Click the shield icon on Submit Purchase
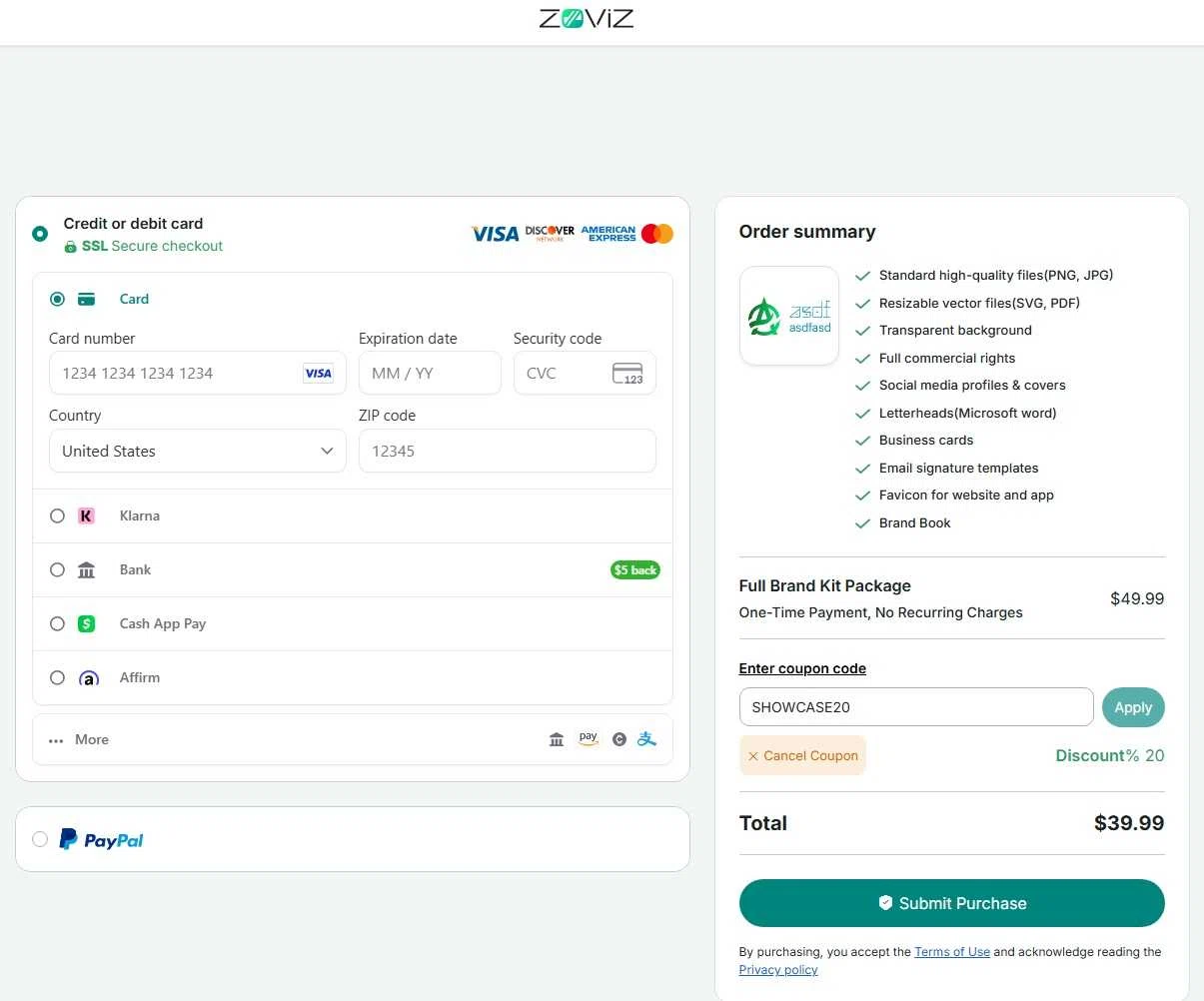The height and width of the screenshot is (1001, 1204). 885,903
